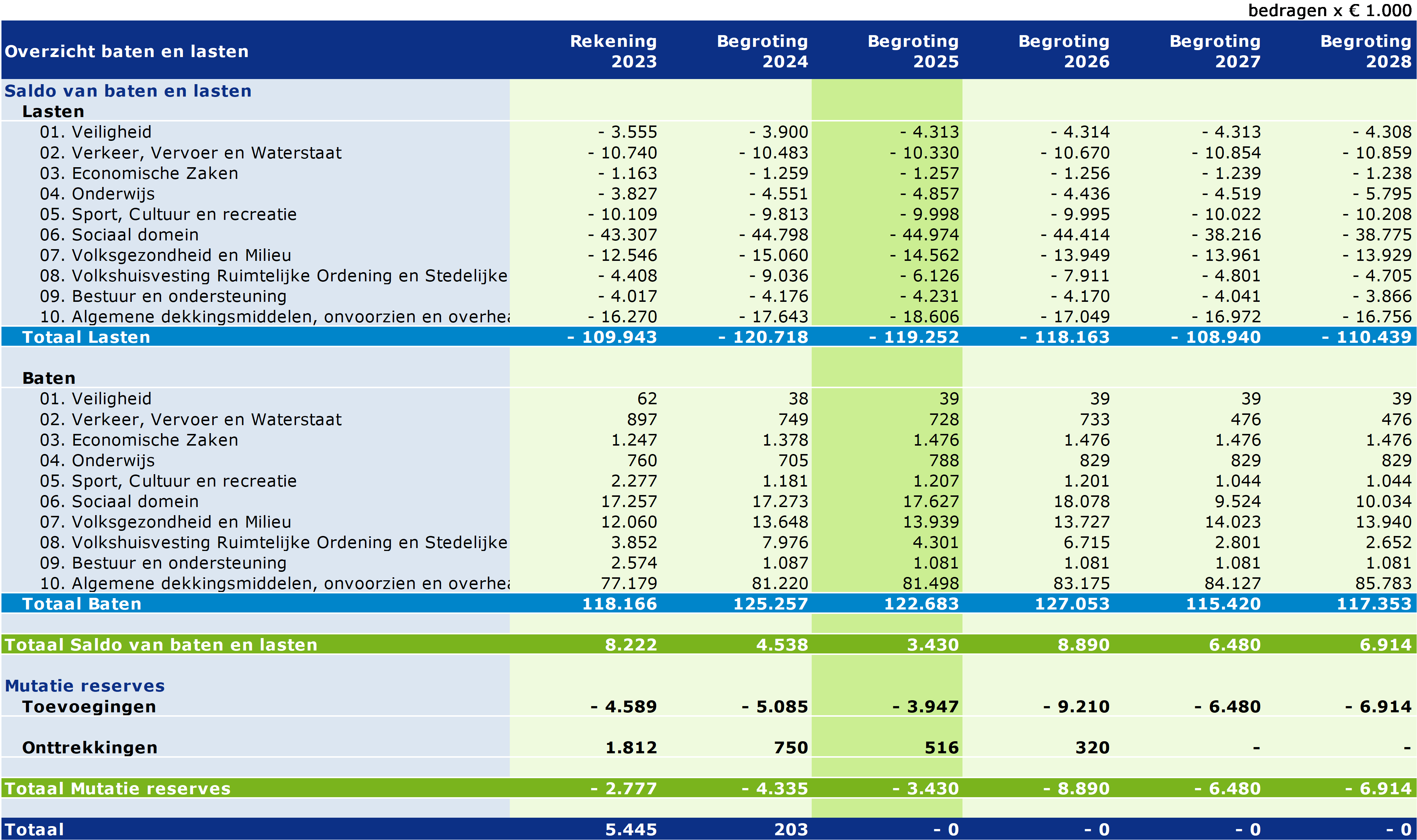Click Baten Sport value '2.277'
Image resolution: width=1417 pixels, height=840 pixels.
[634, 481]
